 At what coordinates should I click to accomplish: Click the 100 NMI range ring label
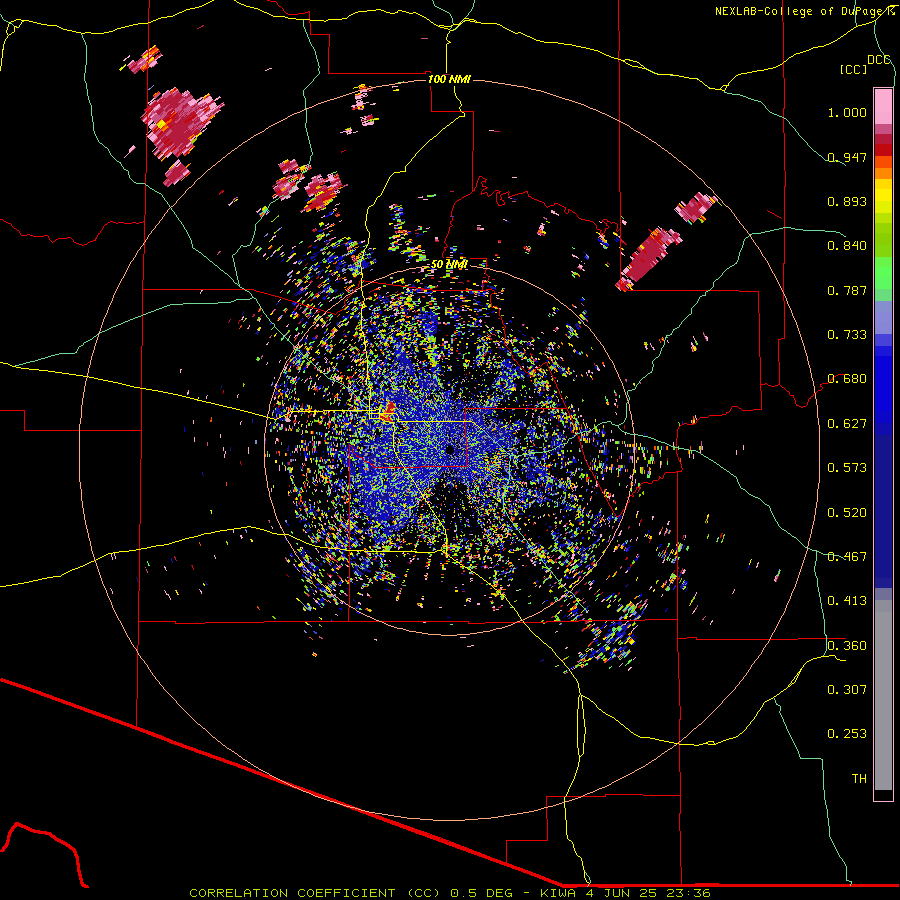click(x=449, y=79)
